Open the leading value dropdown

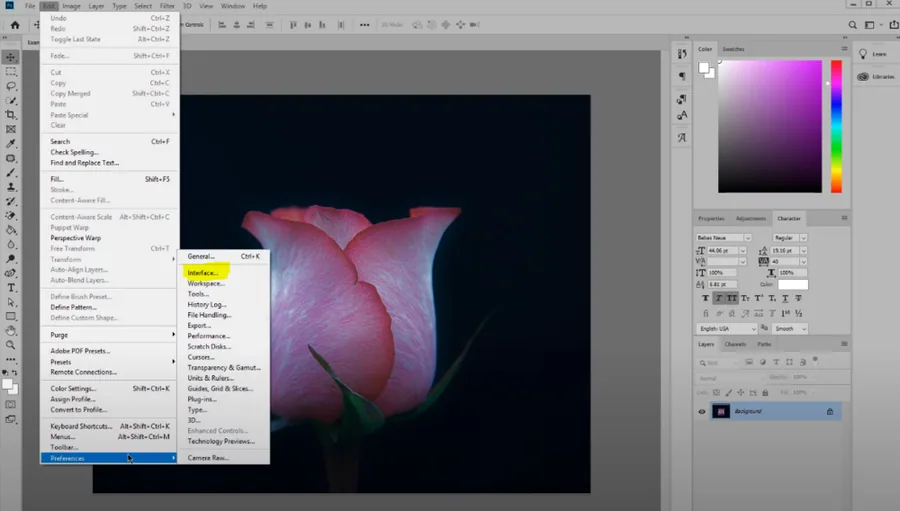point(803,251)
